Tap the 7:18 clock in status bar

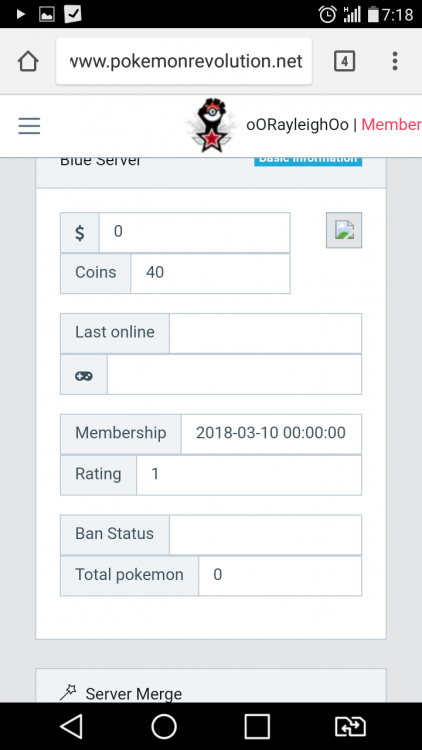(x=397, y=14)
